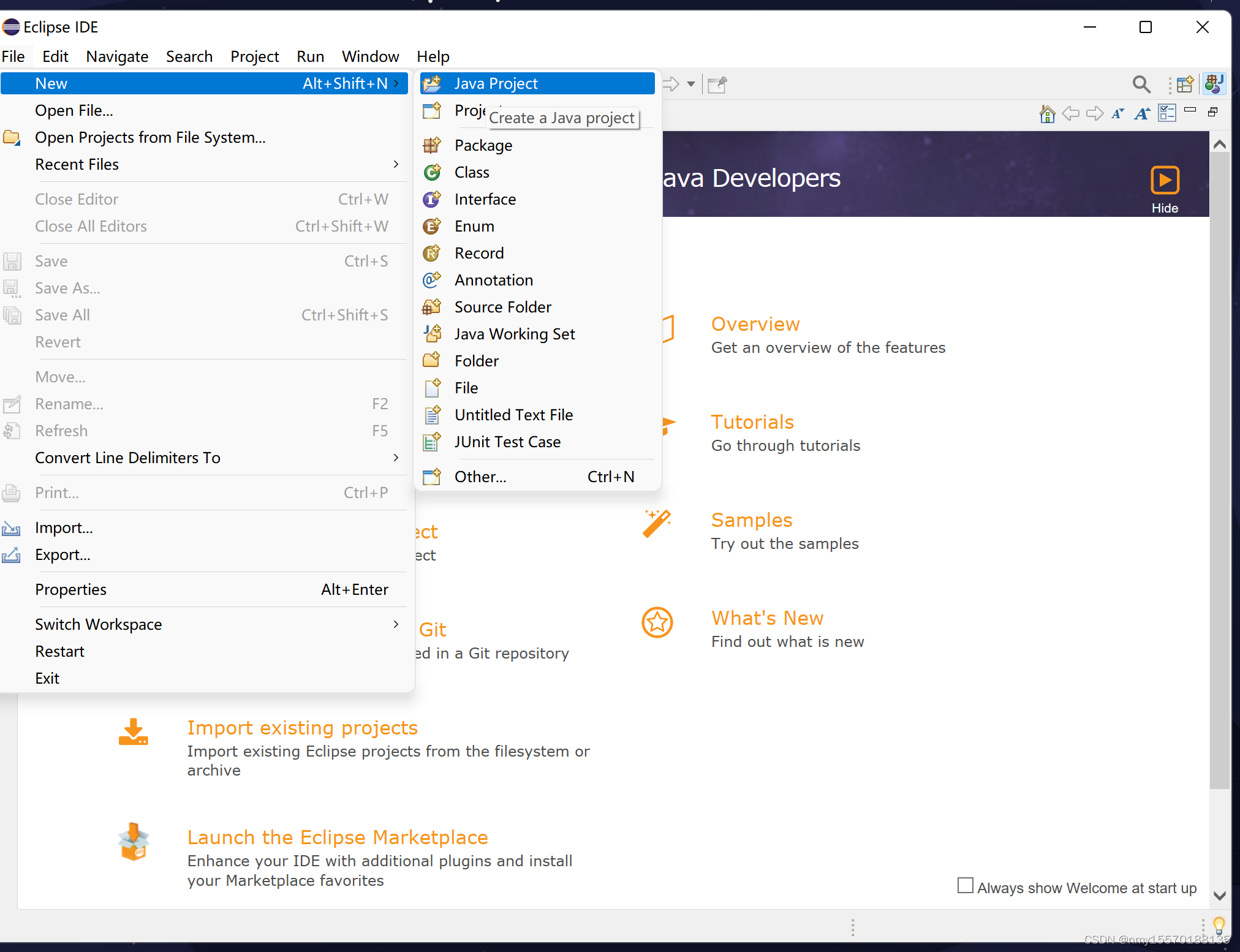Toggle the Java perspective button
This screenshot has height=952, width=1240.
click(1214, 84)
